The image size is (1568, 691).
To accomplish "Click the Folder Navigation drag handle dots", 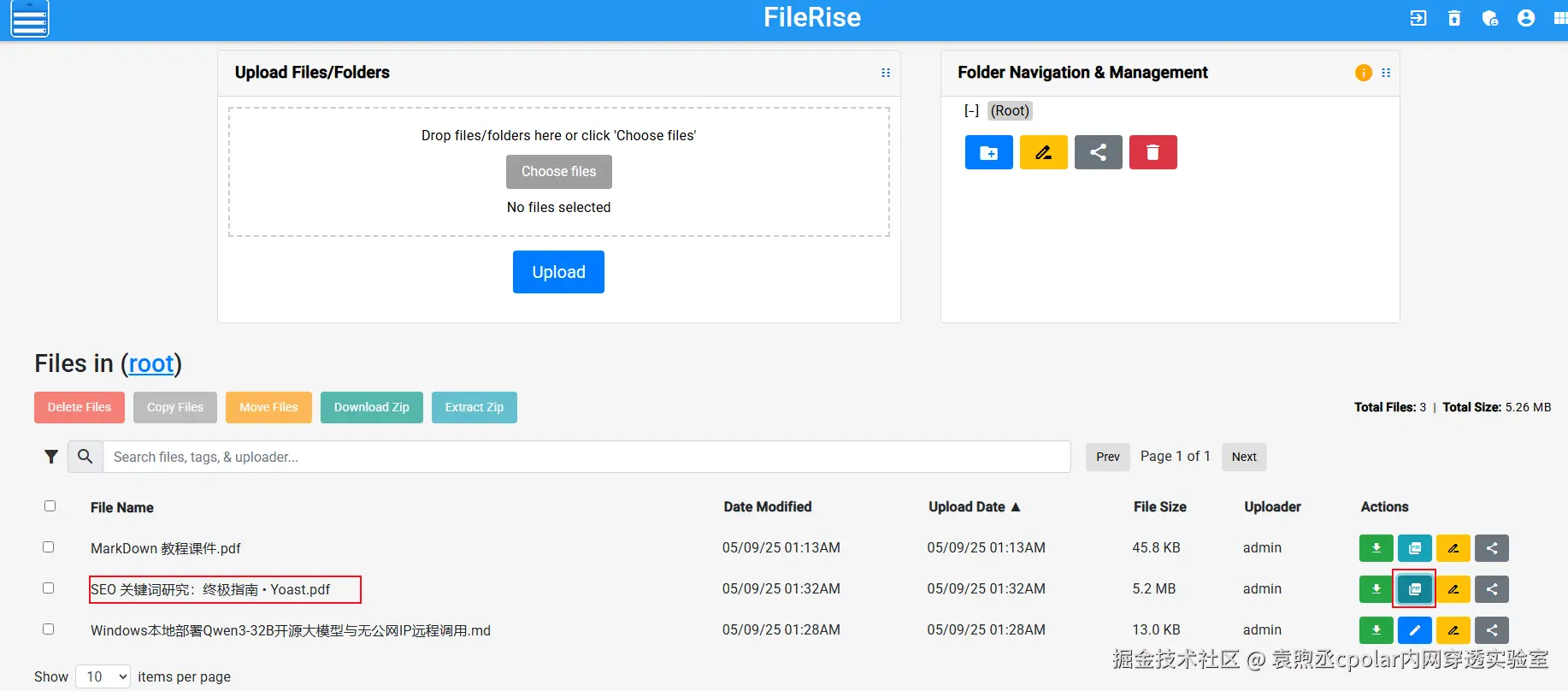I will click(x=1386, y=73).
